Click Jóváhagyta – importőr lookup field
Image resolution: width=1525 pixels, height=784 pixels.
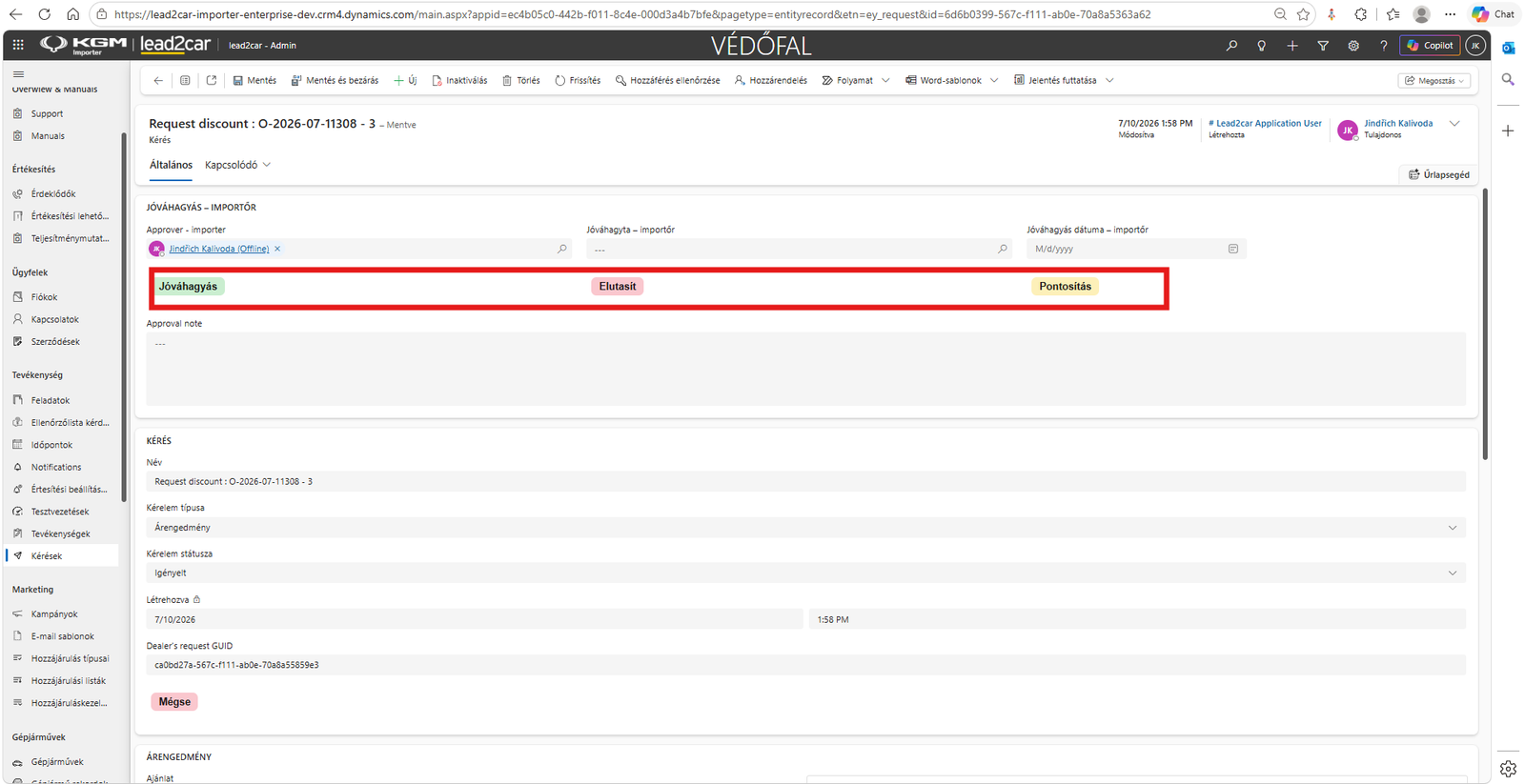pos(799,250)
